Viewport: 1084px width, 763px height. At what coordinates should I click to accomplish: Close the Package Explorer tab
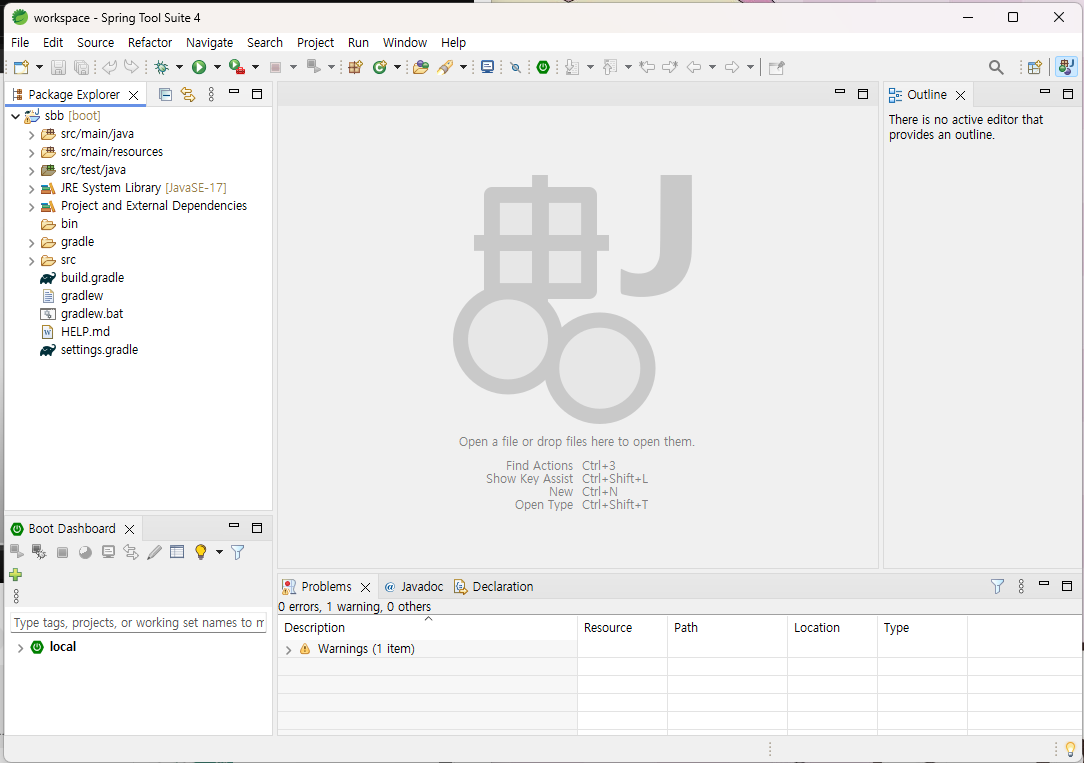(x=133, y=95)
